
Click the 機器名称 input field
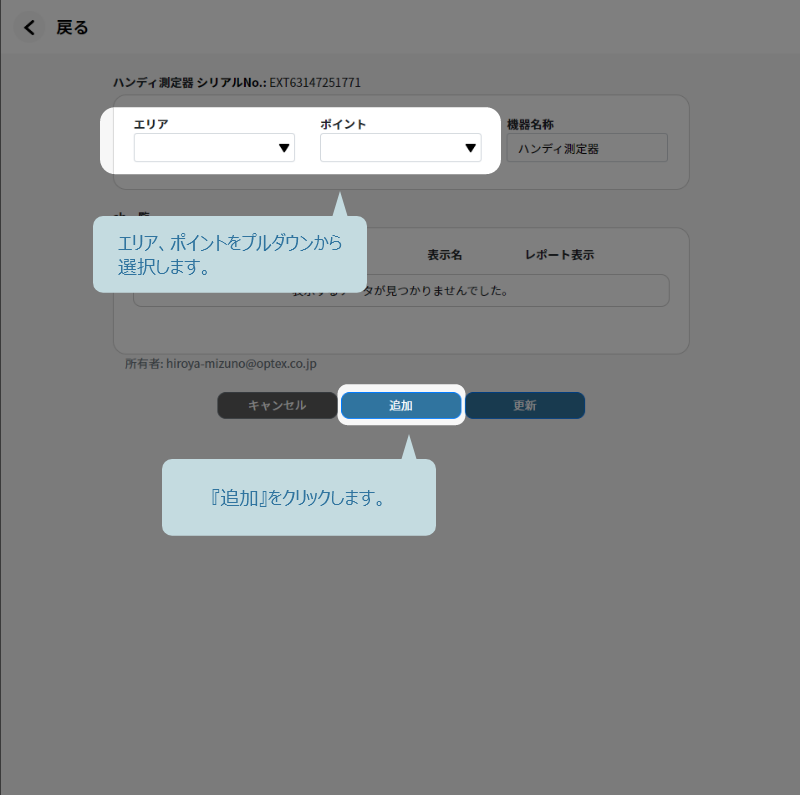(587, 148)
